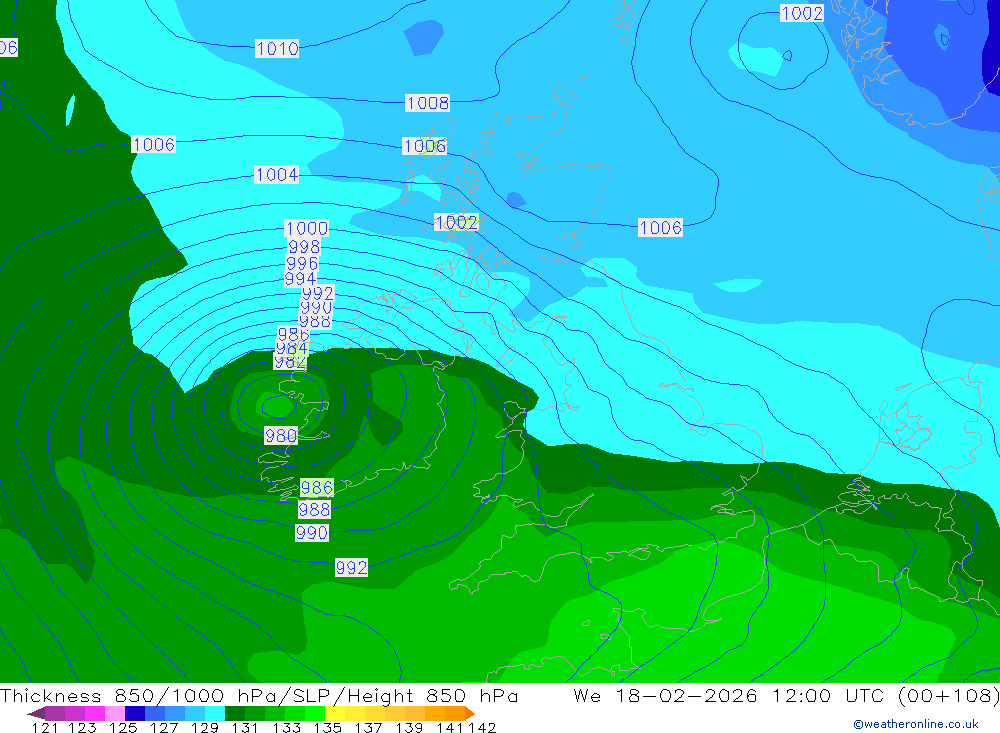Click the 1002 label over western Scotland

[x=456, y=222]
